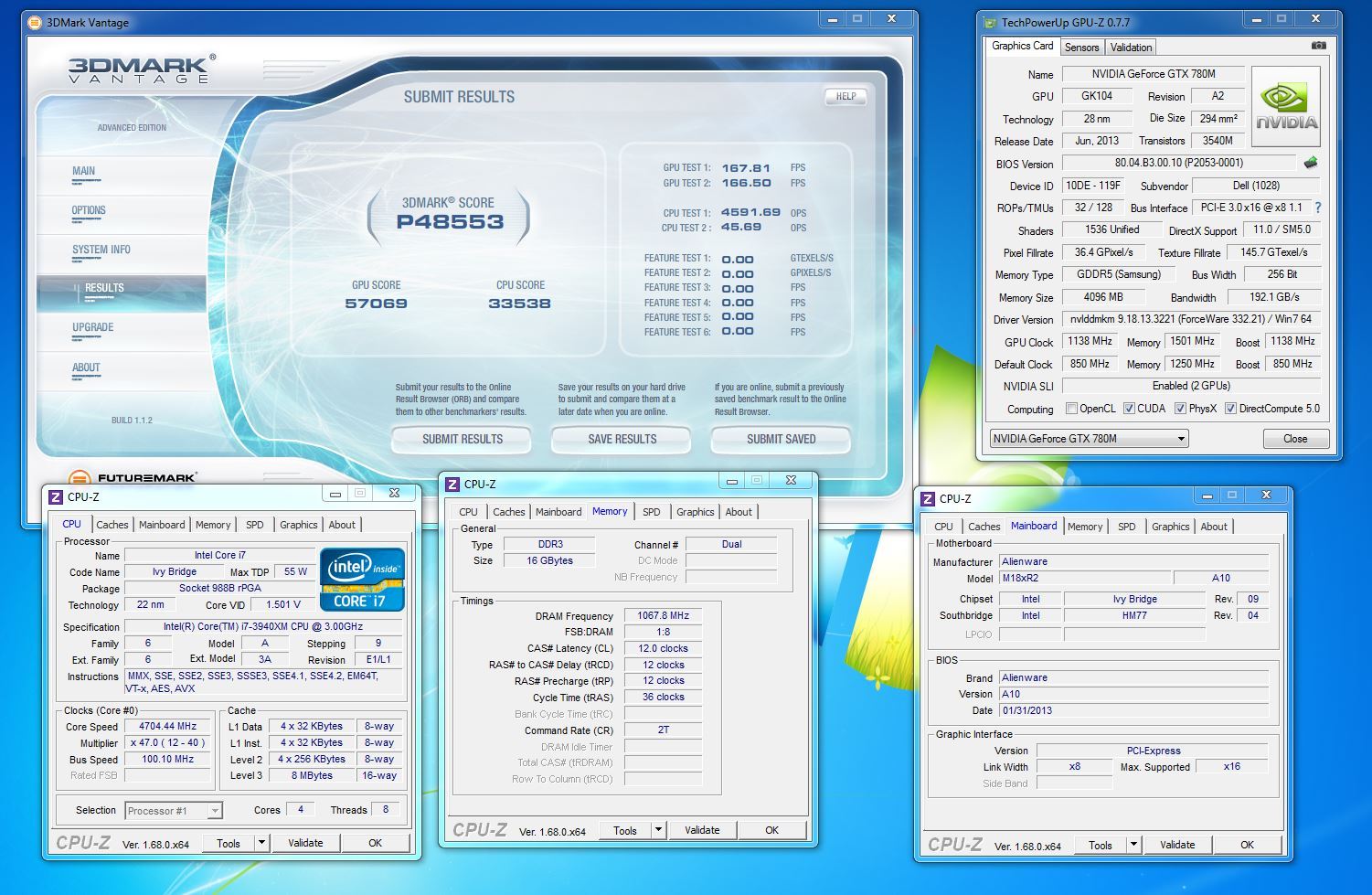Open Graphics tab in CPU-Z Mainboard window
This screenshot has height=895, width=1372.
pyautogui.click(x=1170, y=527)
